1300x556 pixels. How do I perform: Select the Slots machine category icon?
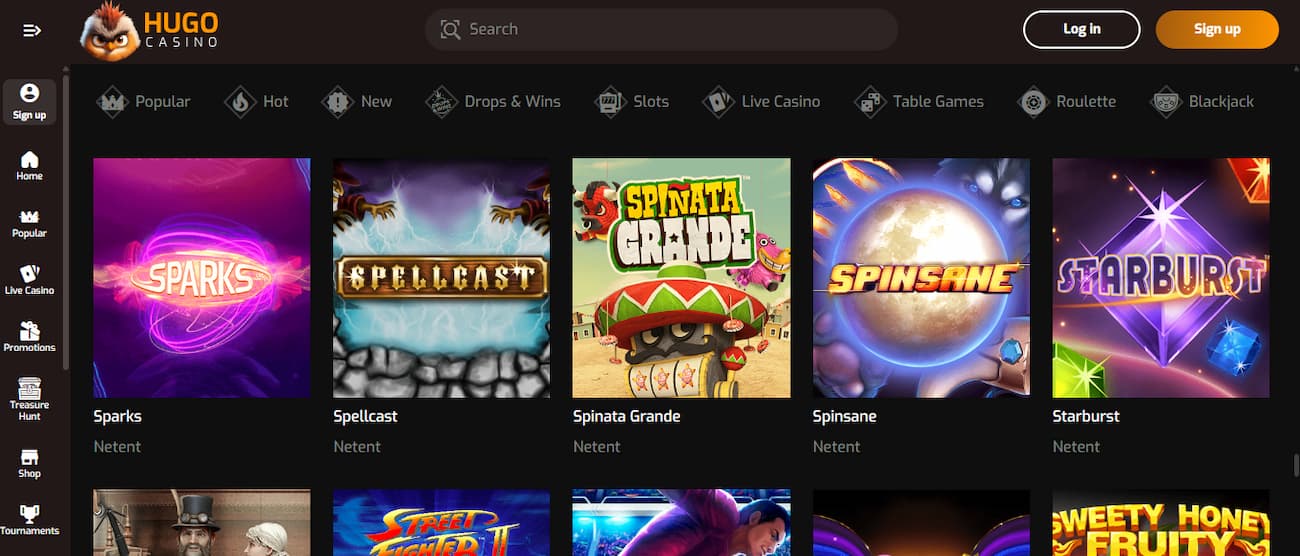tap(610, 102)
